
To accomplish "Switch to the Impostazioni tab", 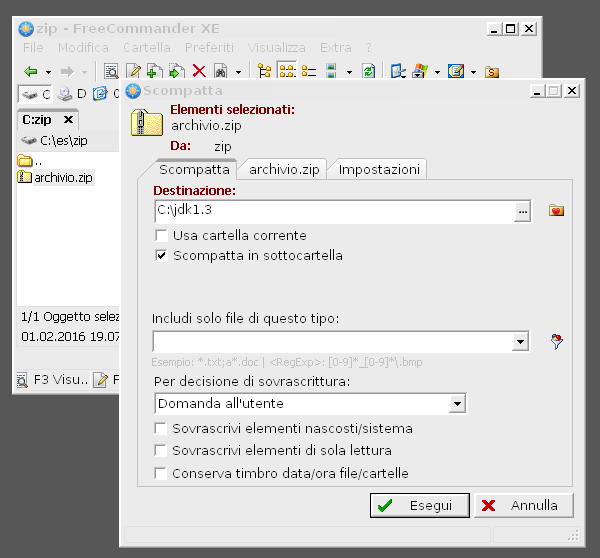I will click(379, 170).
